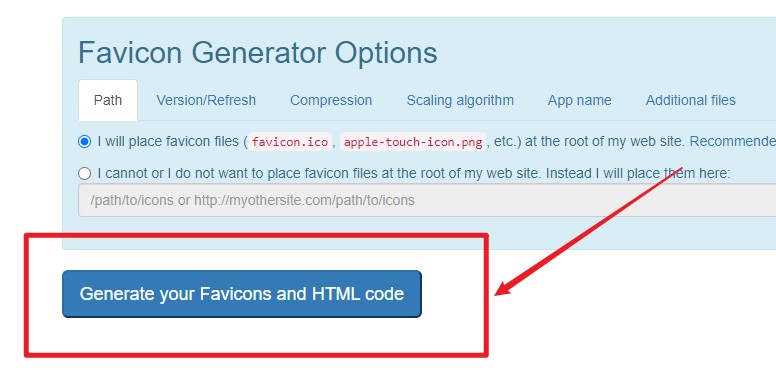Click the Favicon Generator Options heading
The height and width of the screenshot is (378, 776).
pos(258,52)
